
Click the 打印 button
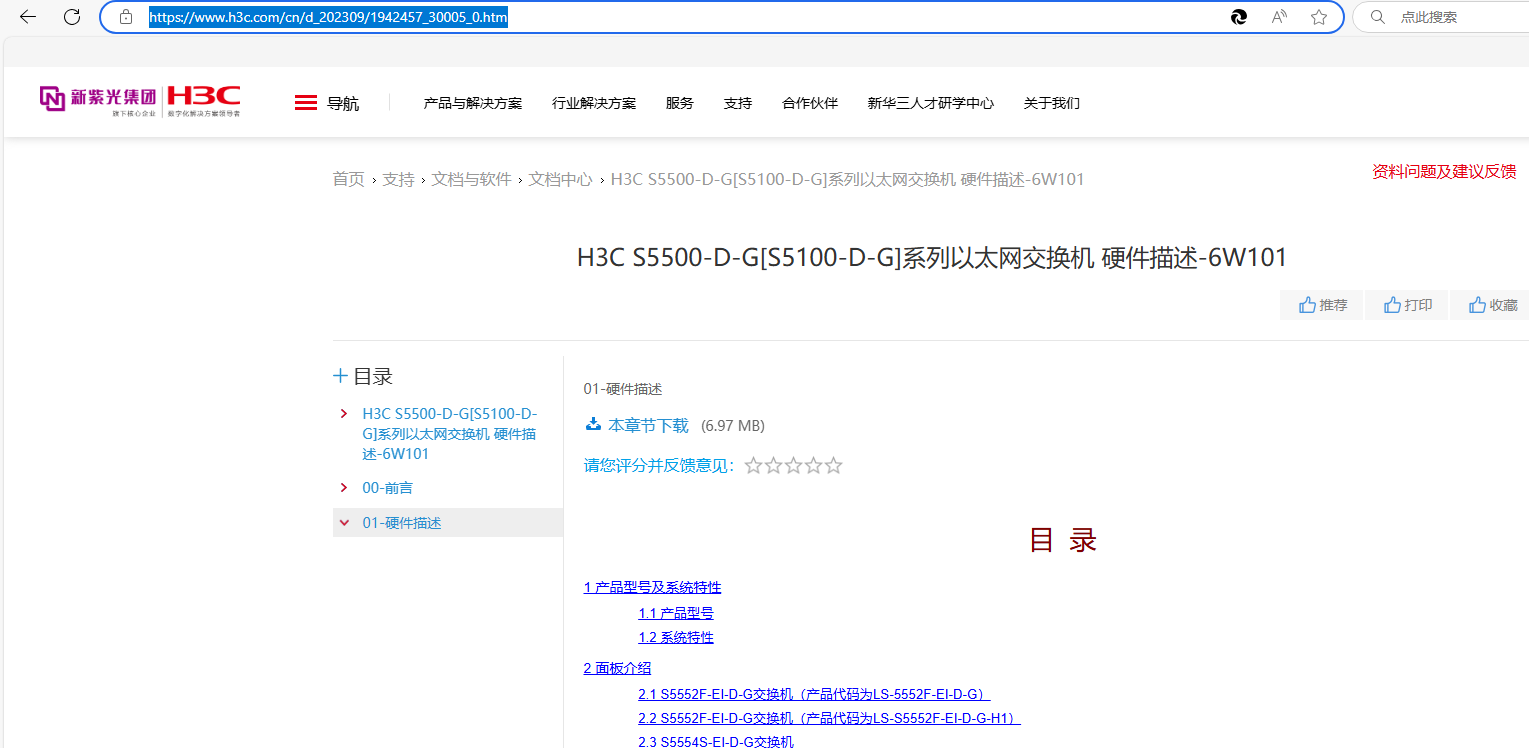(x=1406, y=305)
